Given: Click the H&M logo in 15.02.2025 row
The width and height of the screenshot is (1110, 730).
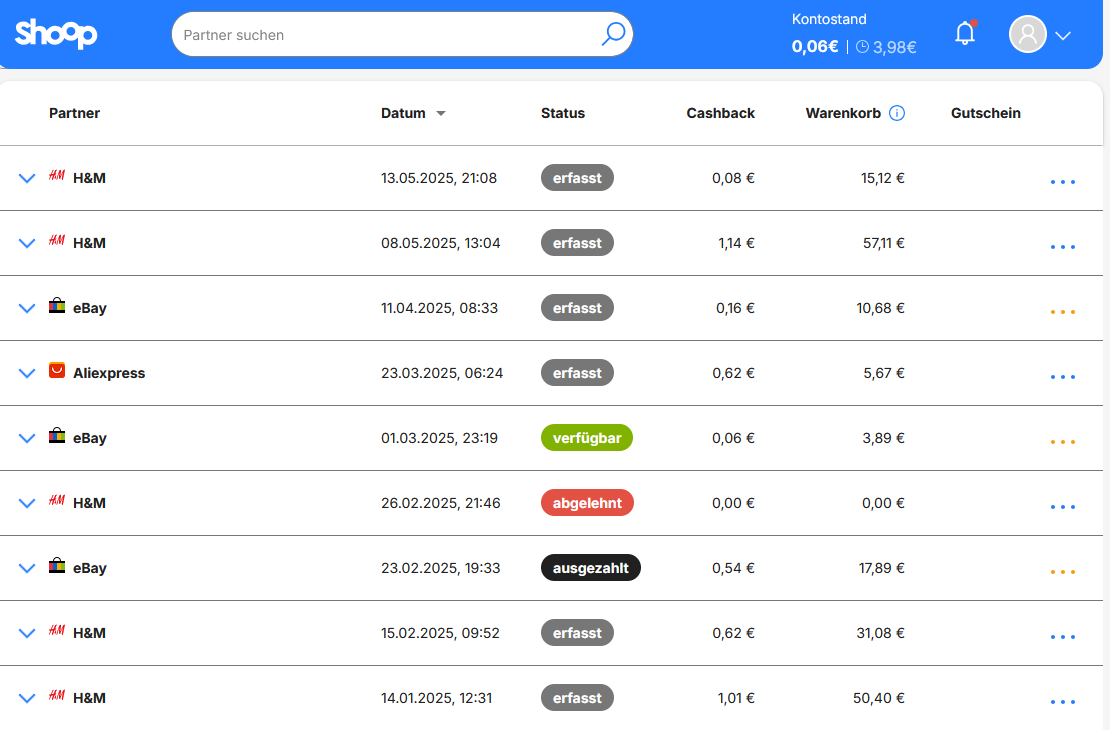Looking at the screenshot, I should pos(57,630).
